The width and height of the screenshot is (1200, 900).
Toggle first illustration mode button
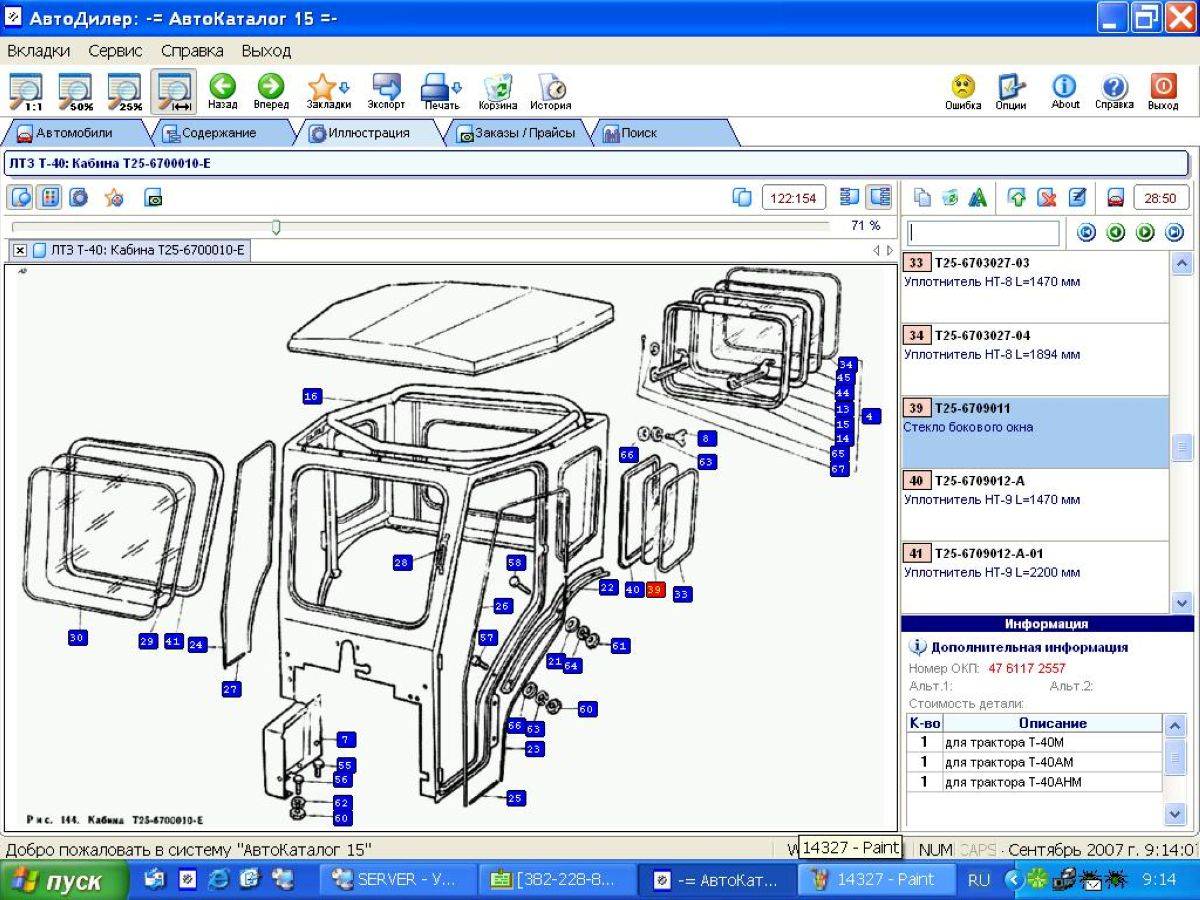[x=20, y=197]
